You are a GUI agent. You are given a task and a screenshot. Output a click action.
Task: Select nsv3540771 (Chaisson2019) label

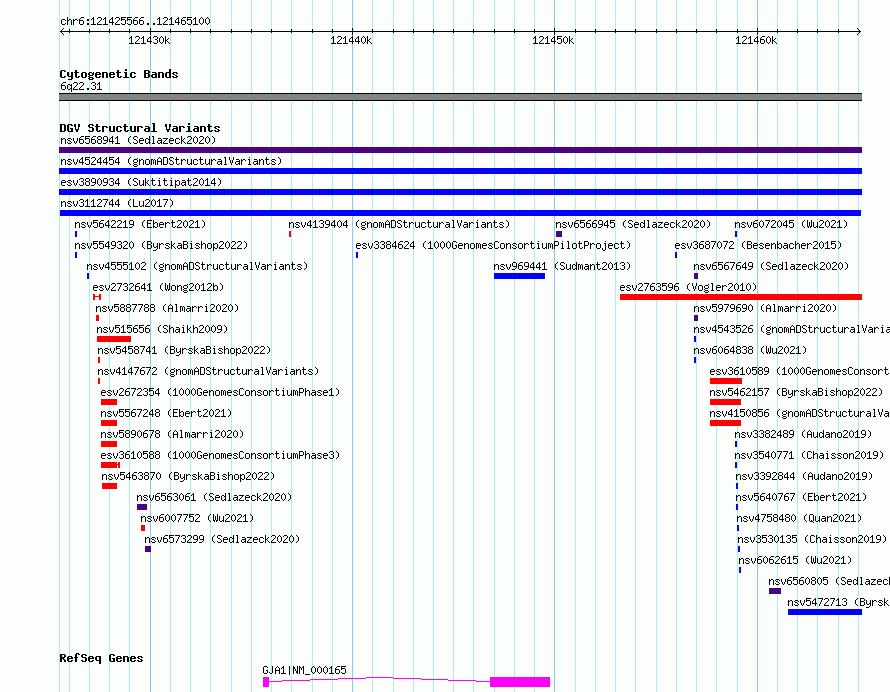click(809, 455)
